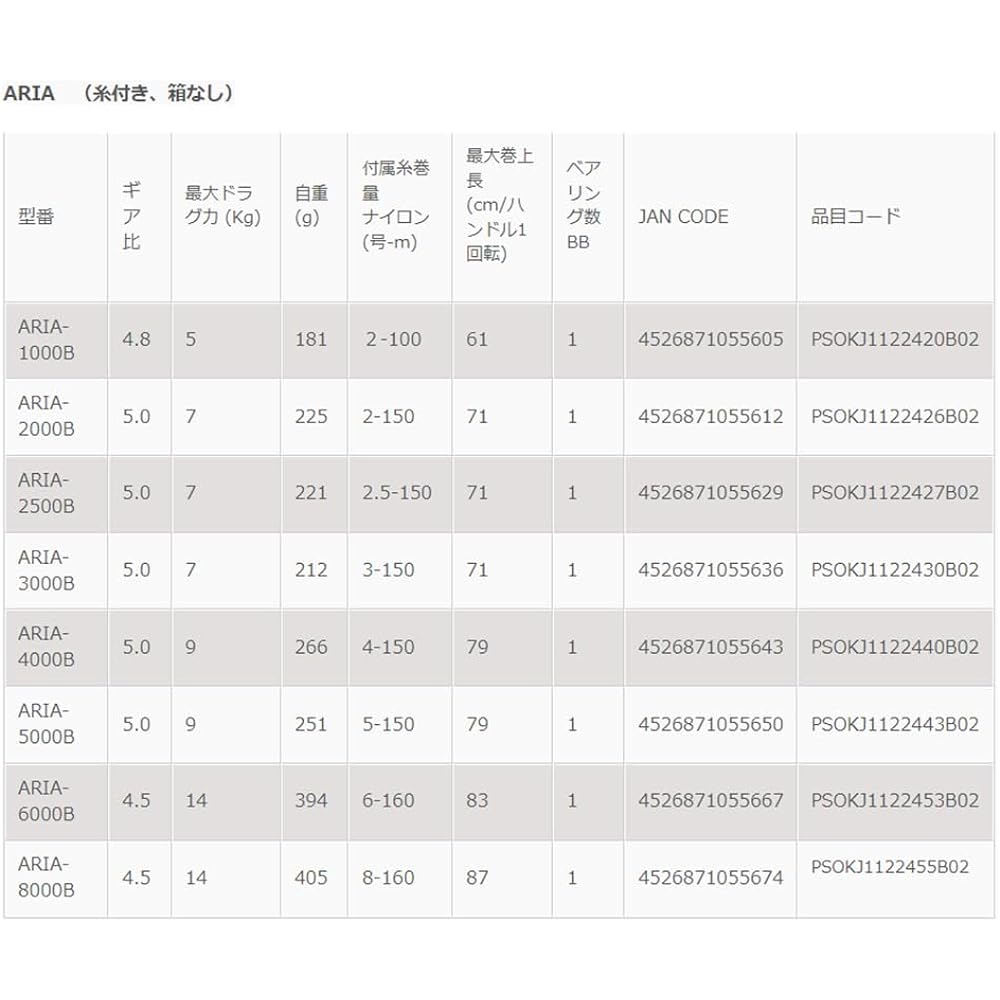Select JAN code 4526871055667
Image resolution: width=1000 pixels, height=1000 pixels.
710,800
